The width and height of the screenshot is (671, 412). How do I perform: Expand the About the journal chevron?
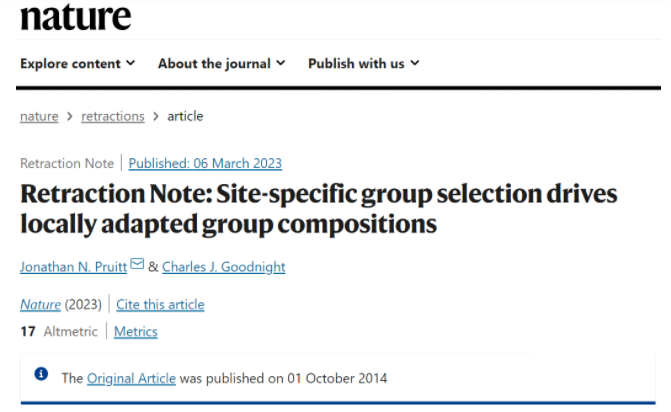pos(281,63)
